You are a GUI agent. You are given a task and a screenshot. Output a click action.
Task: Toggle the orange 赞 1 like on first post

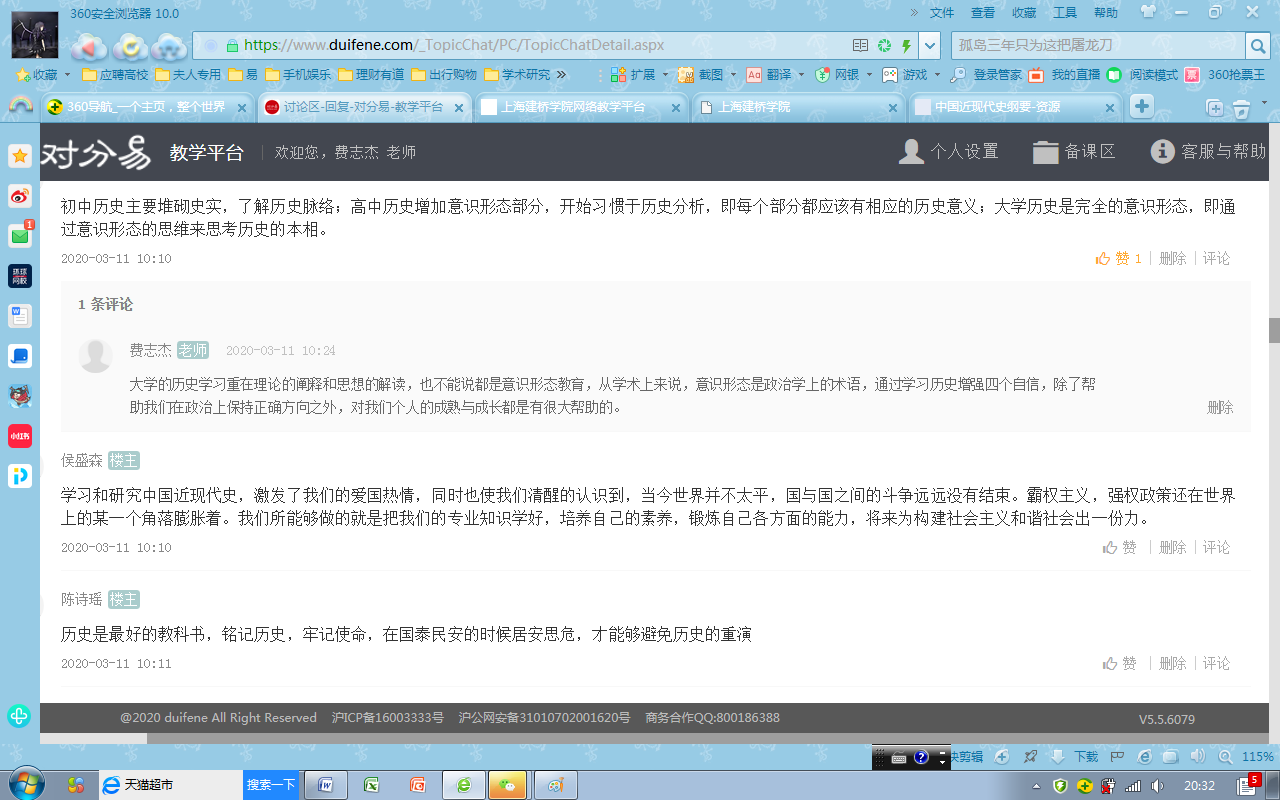coord(1118,258)
